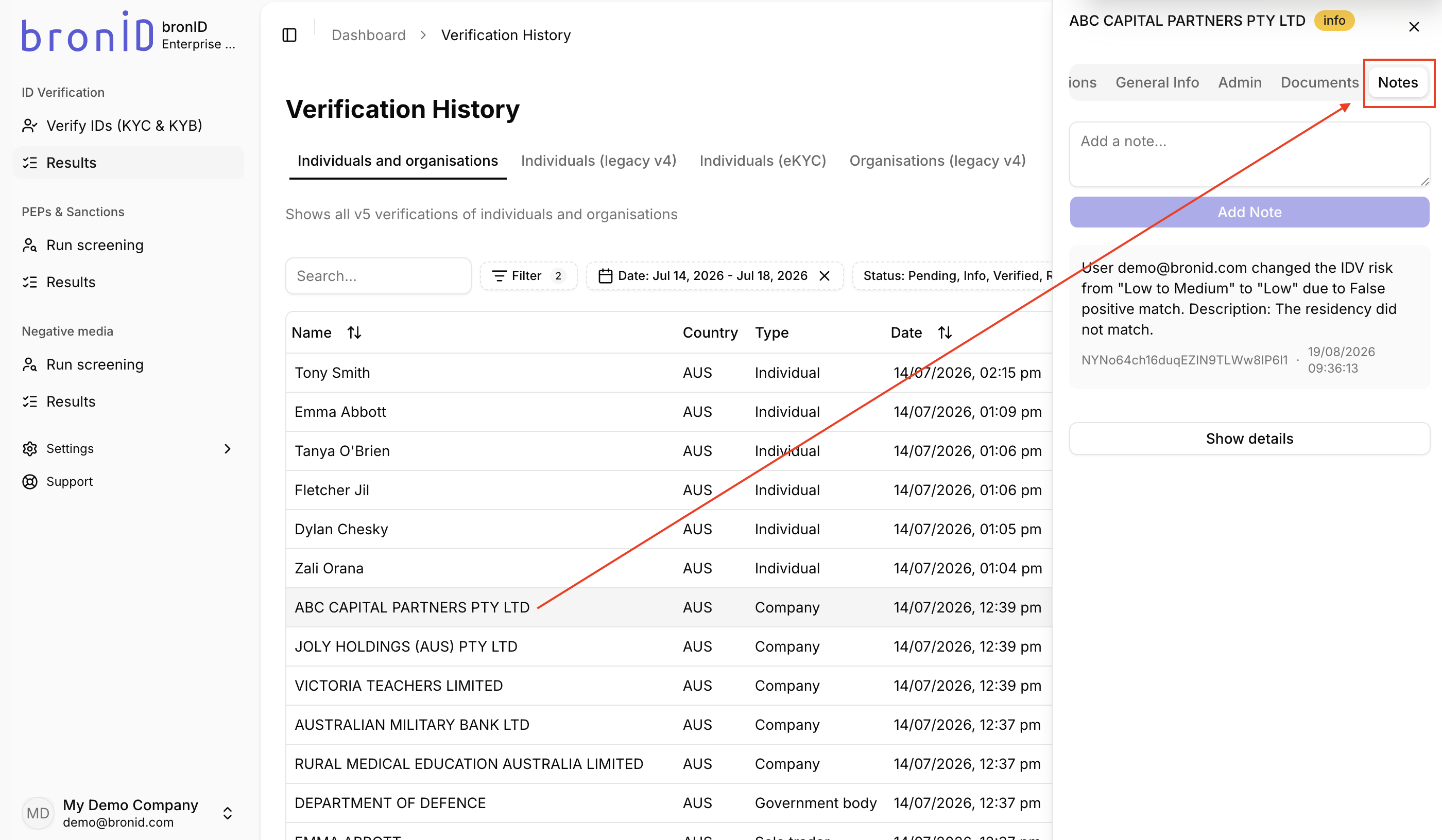Close the ABC CAPITAL PARTNERS side panel

click(1414, 27)
